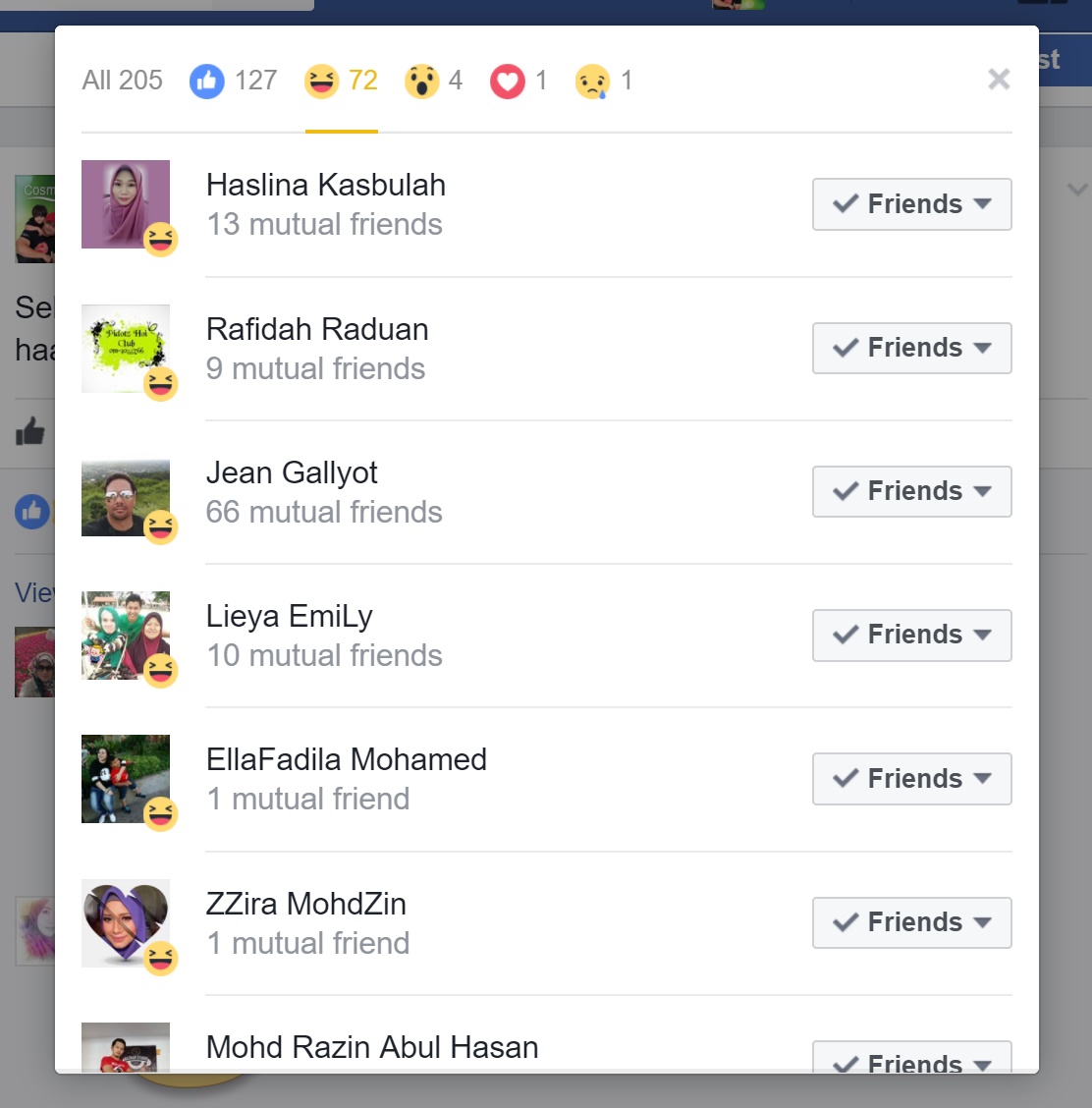Open Haslina Kasbulah's profile name link

tap(326, 185)
